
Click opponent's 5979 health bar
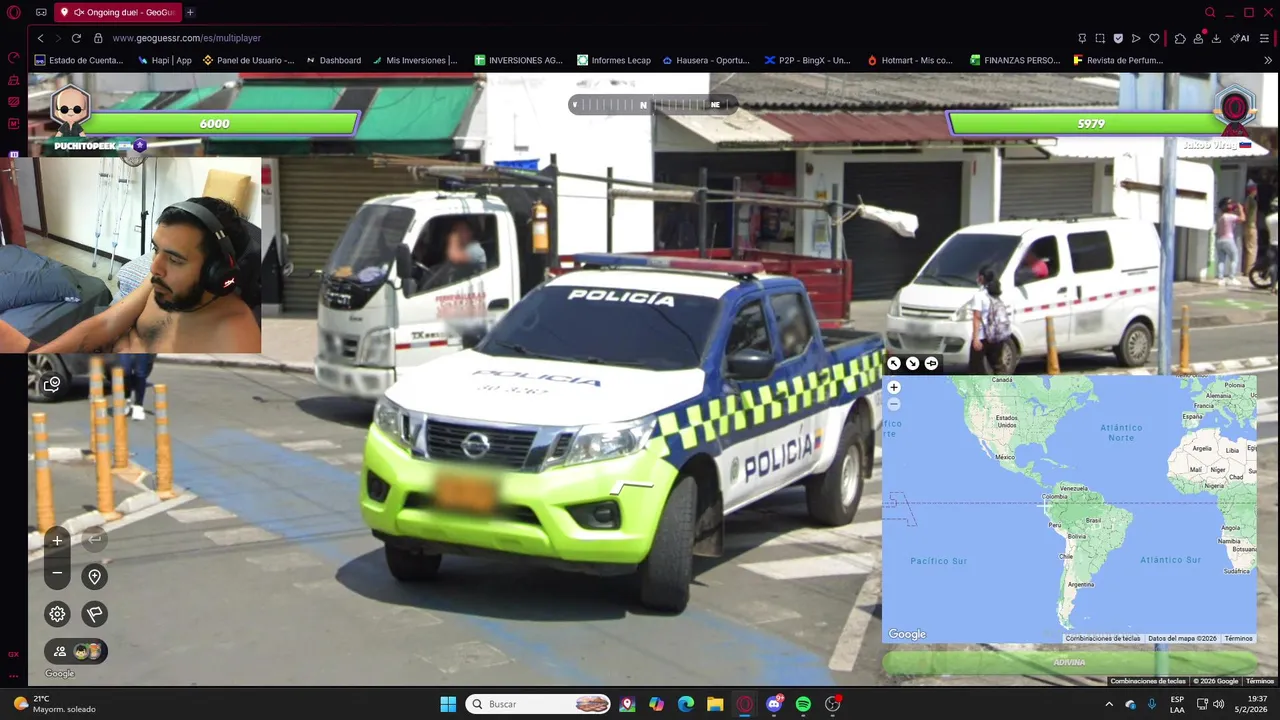[1091, 124]
